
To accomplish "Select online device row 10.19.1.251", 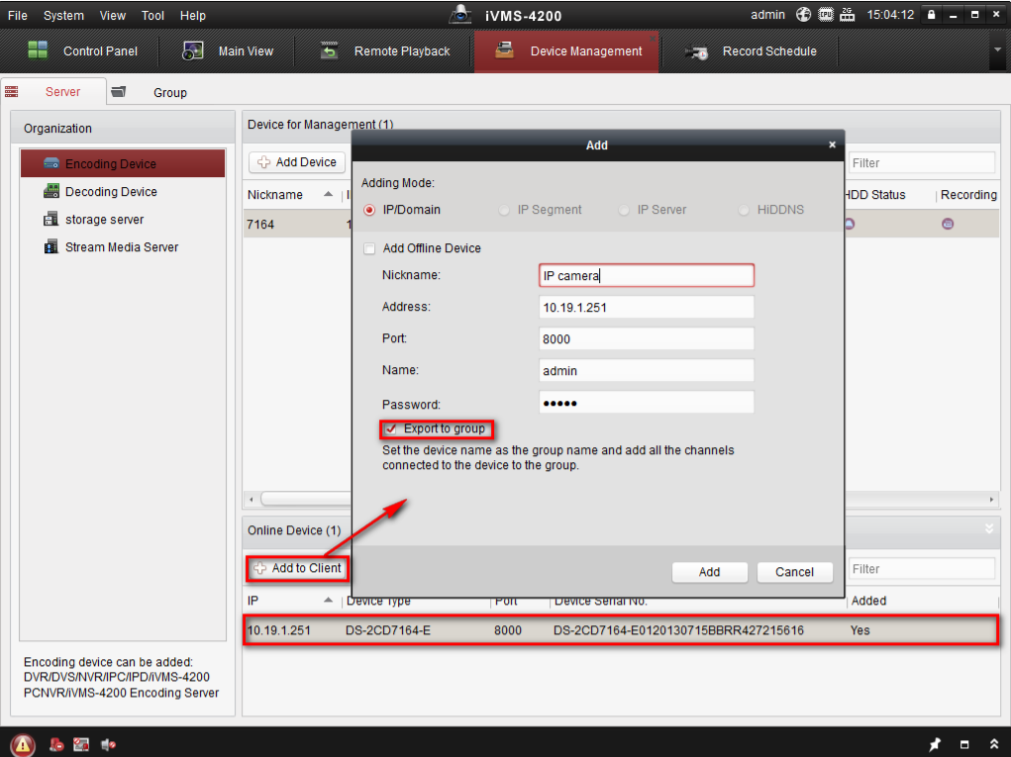I will click(621, 630).
